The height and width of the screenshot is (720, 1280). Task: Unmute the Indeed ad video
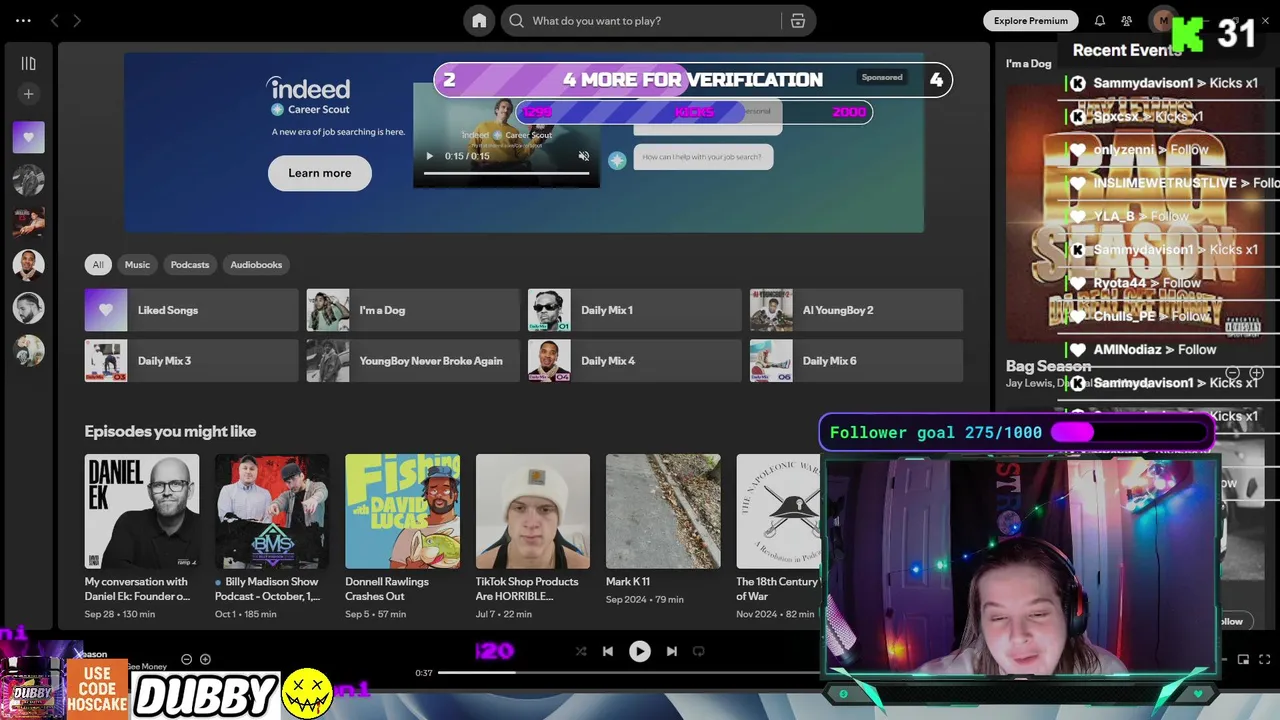584,156
